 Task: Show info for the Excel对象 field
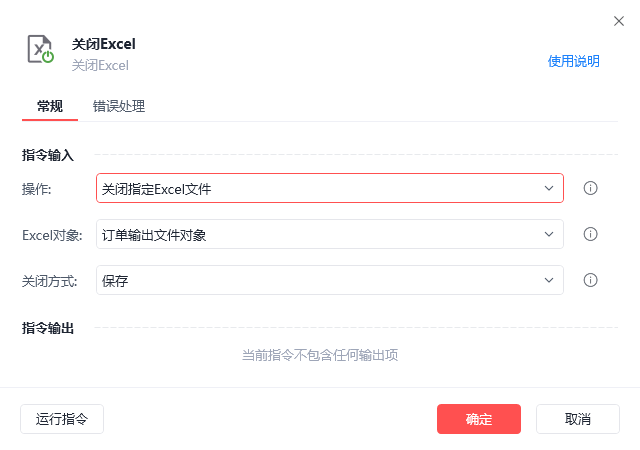pos(590,234)
